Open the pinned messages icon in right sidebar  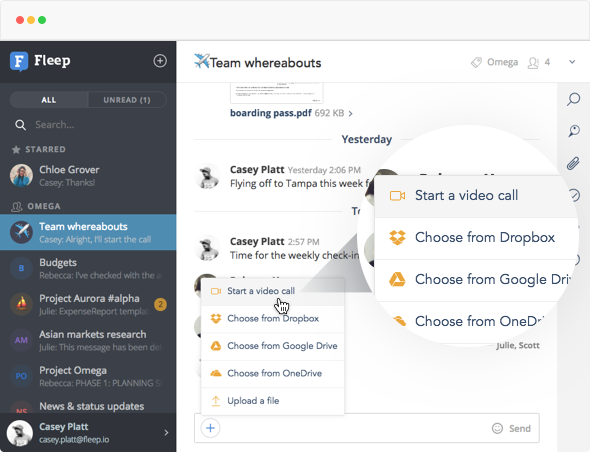(573, 131)
